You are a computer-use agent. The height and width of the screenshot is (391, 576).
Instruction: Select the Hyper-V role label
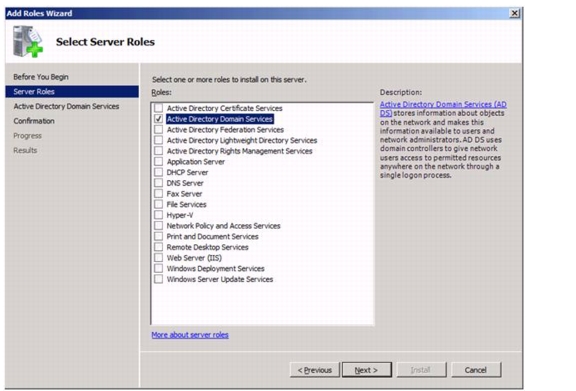(x=180, y=215)
